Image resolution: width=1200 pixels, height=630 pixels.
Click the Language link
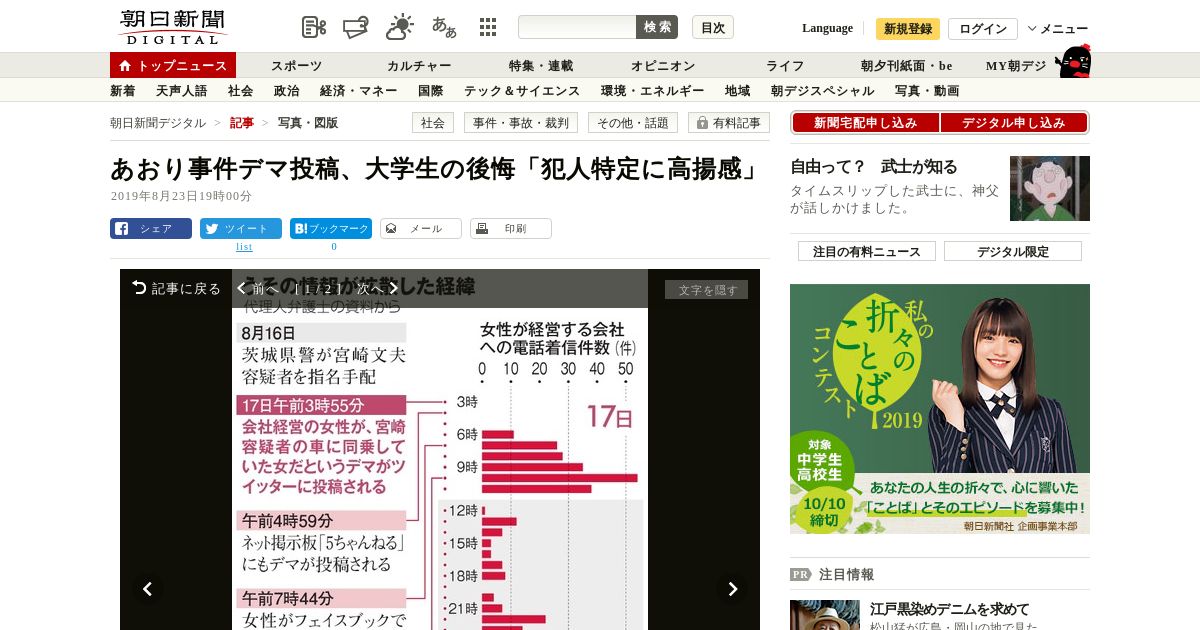pos(827,28)
